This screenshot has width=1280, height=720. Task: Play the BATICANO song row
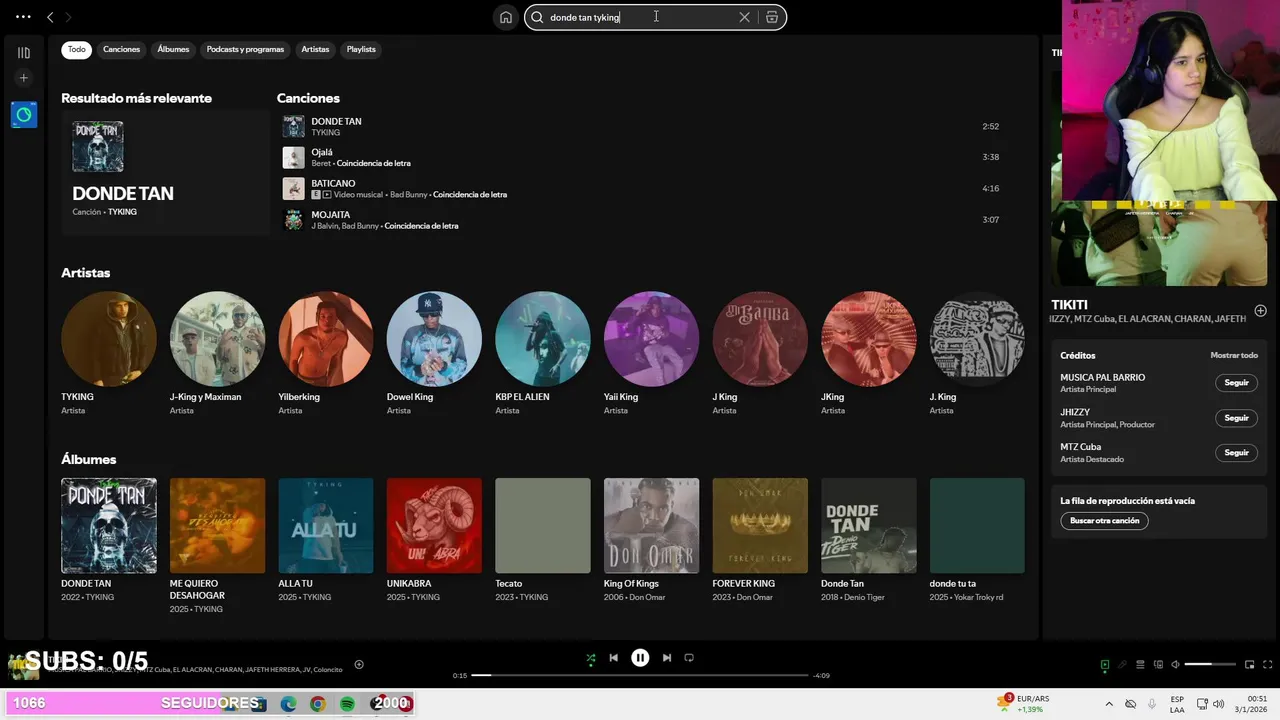pos(642,188)
